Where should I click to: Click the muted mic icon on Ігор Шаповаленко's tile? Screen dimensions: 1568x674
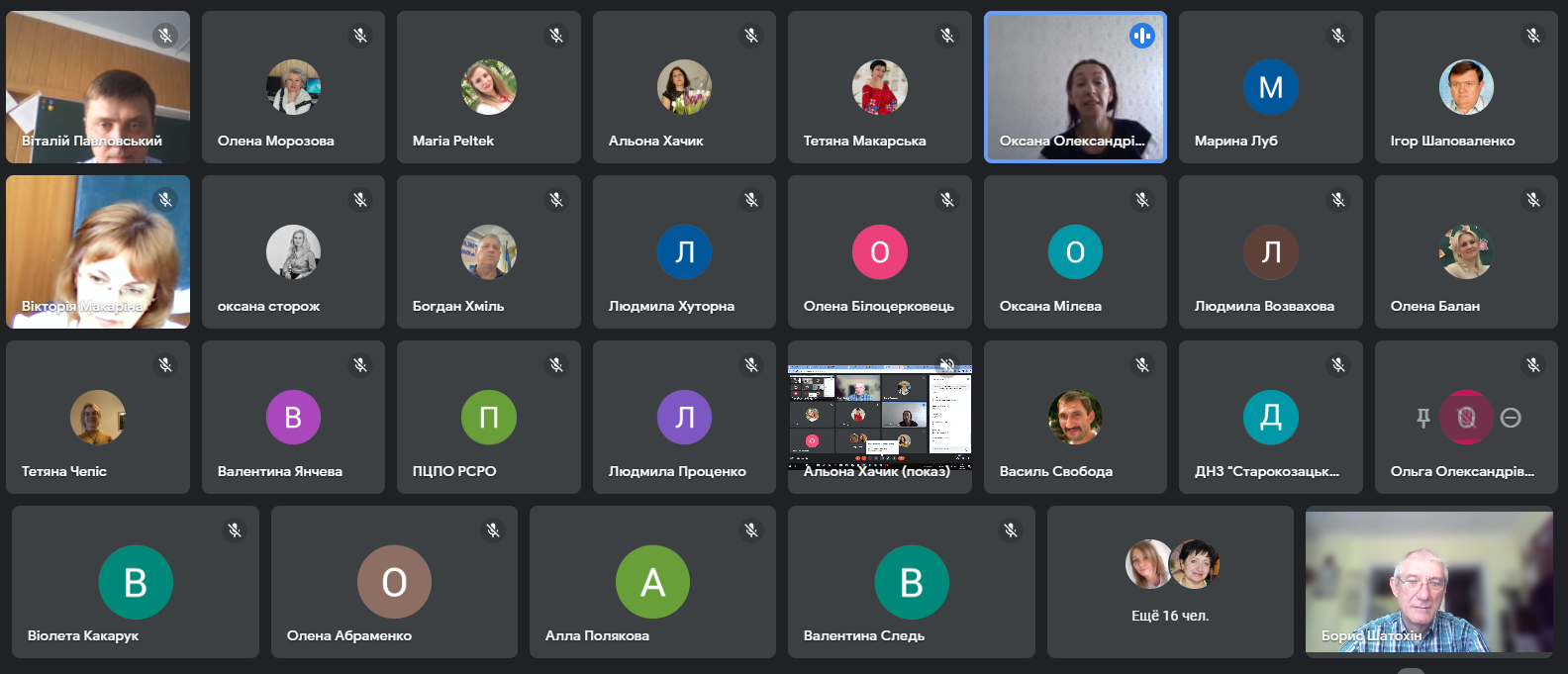pos(1532,36)
